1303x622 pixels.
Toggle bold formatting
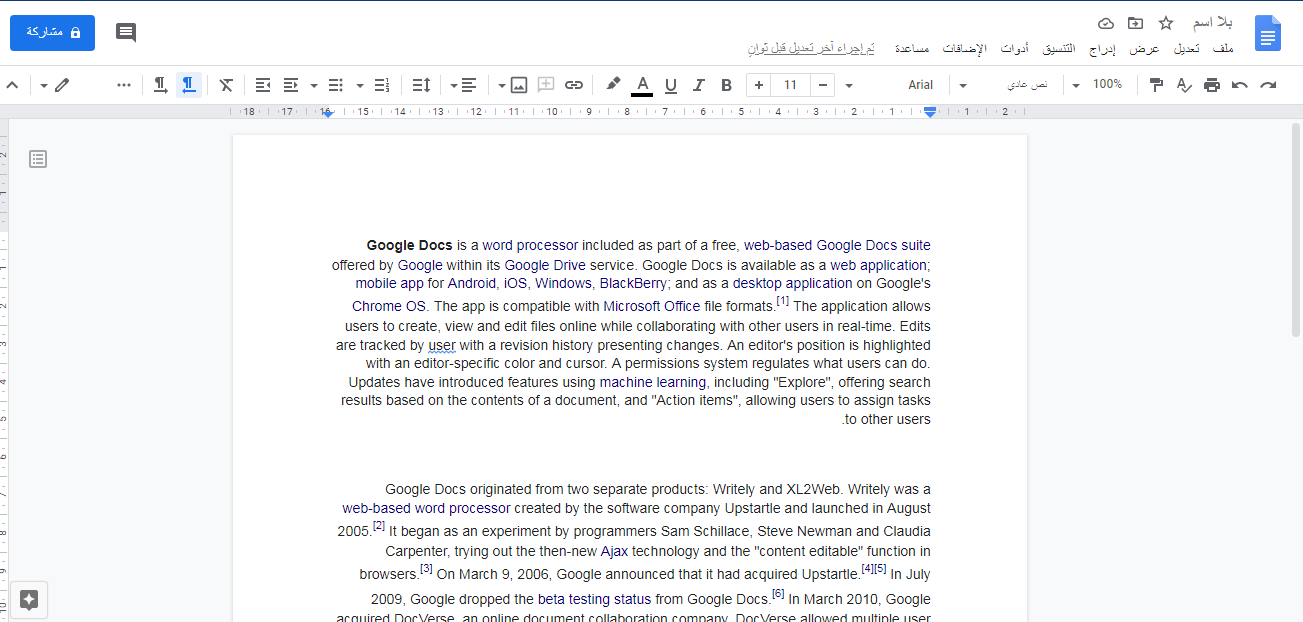727,85
